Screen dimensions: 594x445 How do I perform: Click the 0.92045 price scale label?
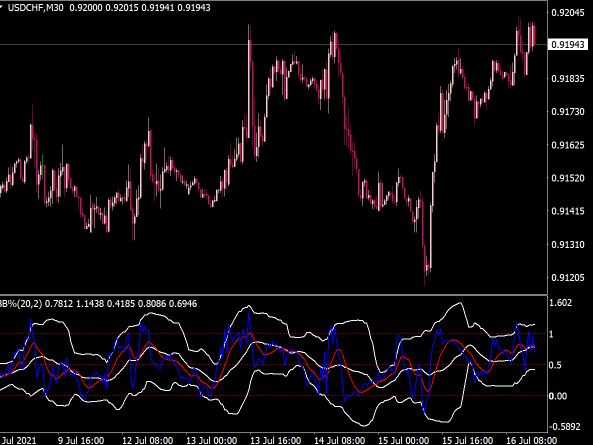(x=567, y=12)
